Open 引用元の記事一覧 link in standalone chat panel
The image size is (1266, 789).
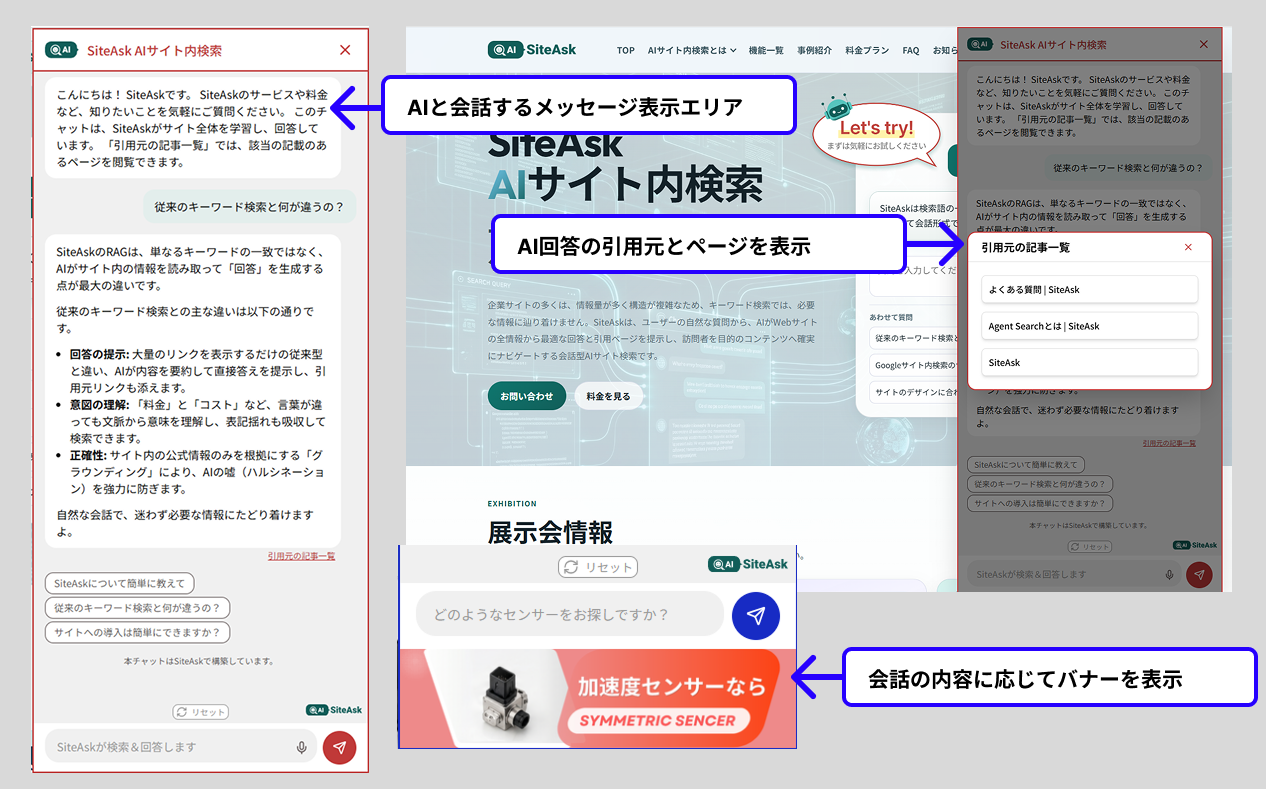[301, 556]
